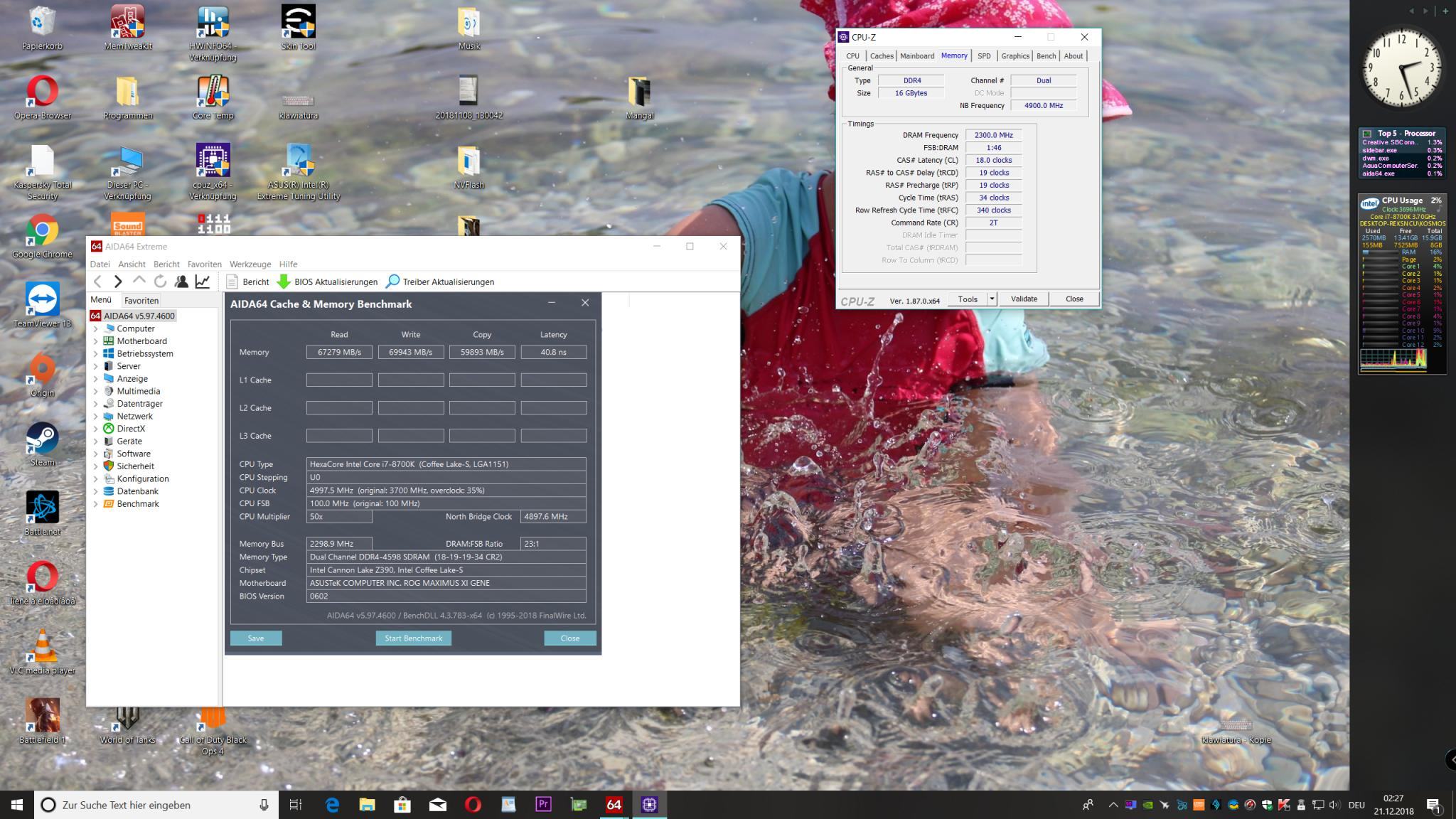Open the AIDA64 user/remote icon
The width and height of the screenshot is (1456, 819).
click(x=181, y=282)
